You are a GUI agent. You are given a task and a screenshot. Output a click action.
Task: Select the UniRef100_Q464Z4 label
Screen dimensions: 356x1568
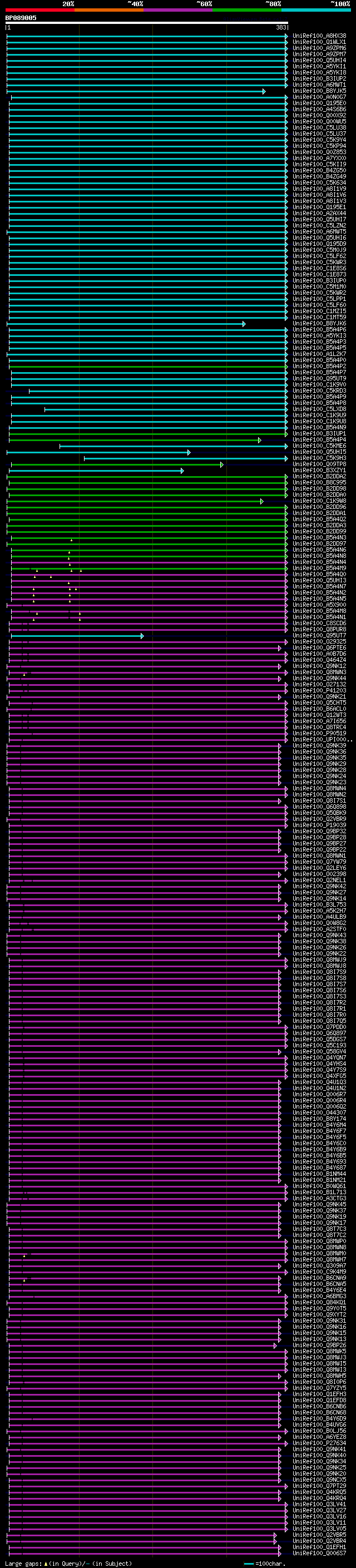319,660
